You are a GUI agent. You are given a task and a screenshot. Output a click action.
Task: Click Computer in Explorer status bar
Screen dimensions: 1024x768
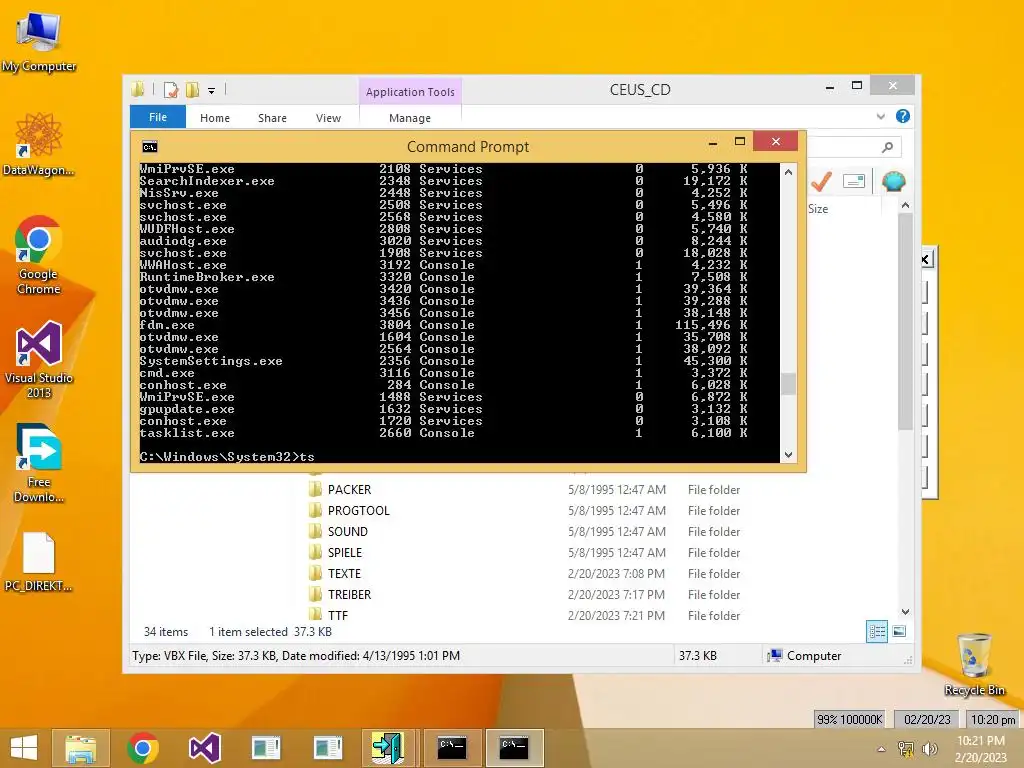(x=805, y=656)
